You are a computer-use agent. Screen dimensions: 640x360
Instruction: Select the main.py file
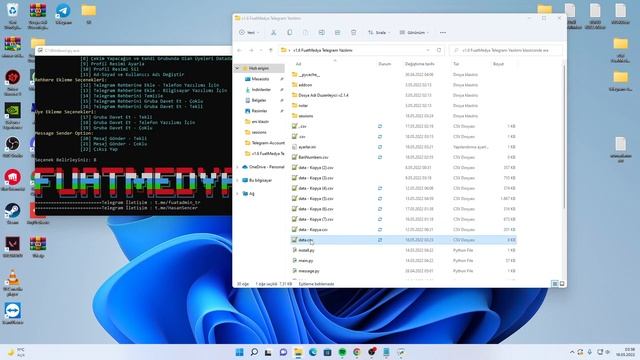(404, 260)
